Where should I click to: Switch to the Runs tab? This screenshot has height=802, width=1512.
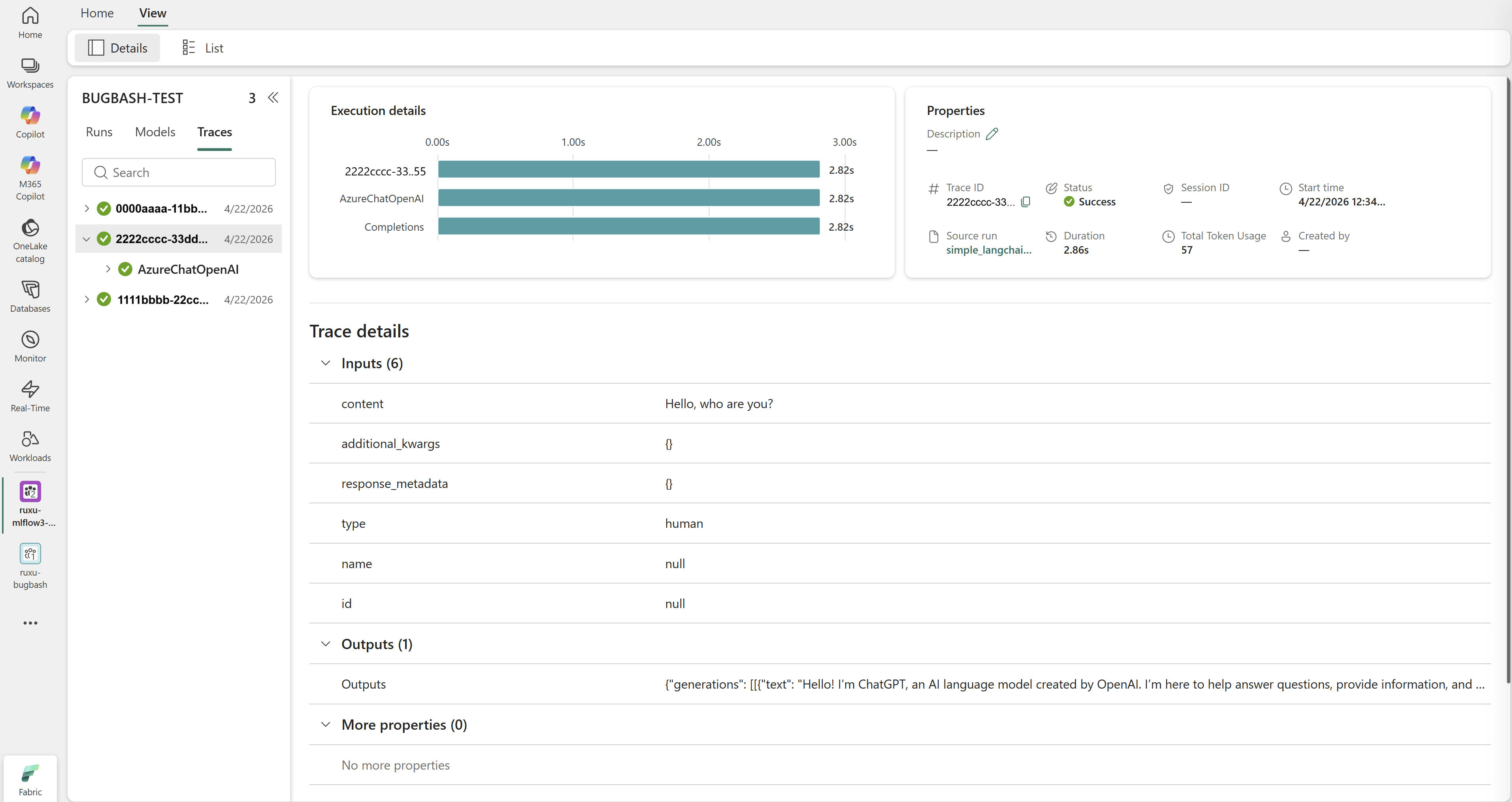click(99, 132)
